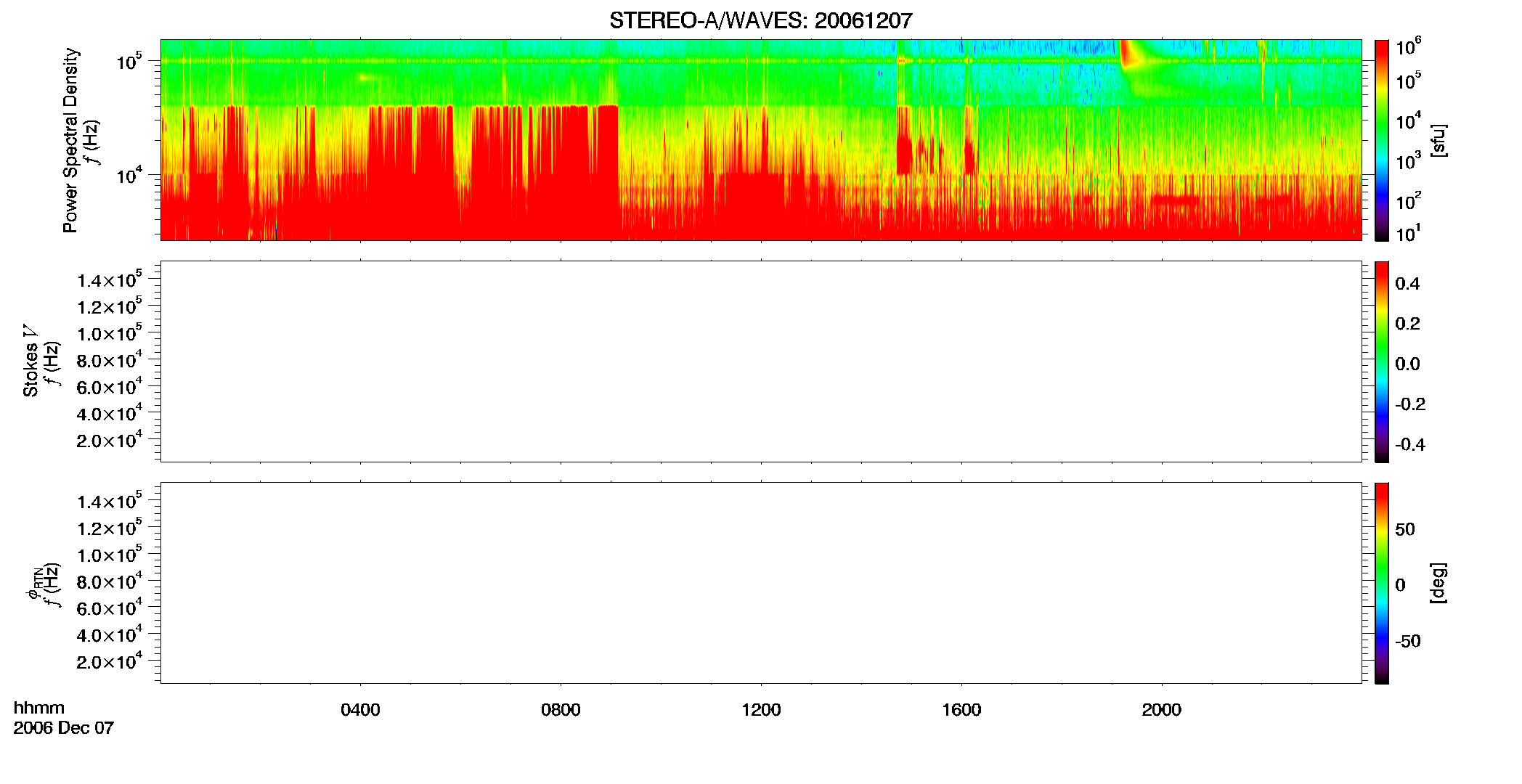Image resolution: width=1522 pixels, height=784 pixels.
Task: Click "1.4×10^5" tick on Stokes V axis
Action: click(110, 279)
